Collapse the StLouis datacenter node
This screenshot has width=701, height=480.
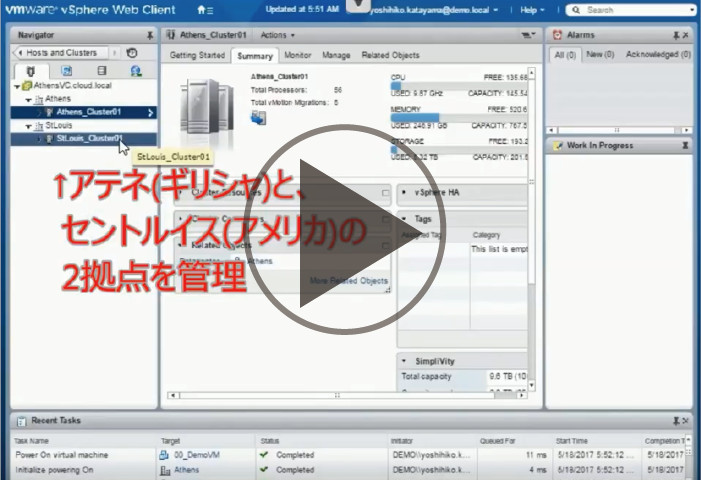[x=28, y=126]
